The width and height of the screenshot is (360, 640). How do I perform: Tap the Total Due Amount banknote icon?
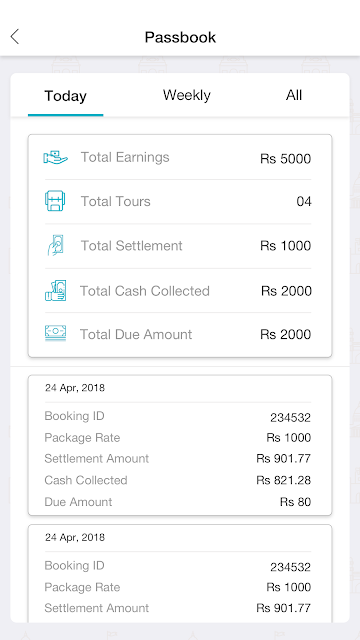click(55, 333)
